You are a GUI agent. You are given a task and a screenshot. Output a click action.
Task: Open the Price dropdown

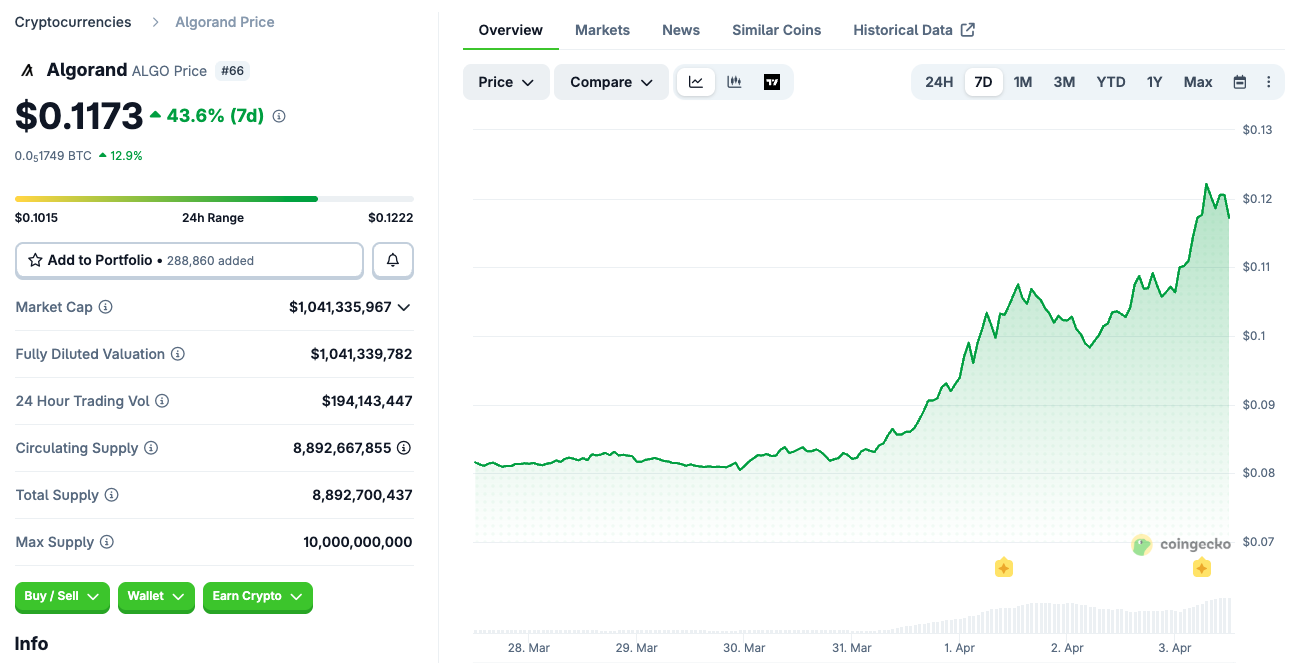click(506, 82)
